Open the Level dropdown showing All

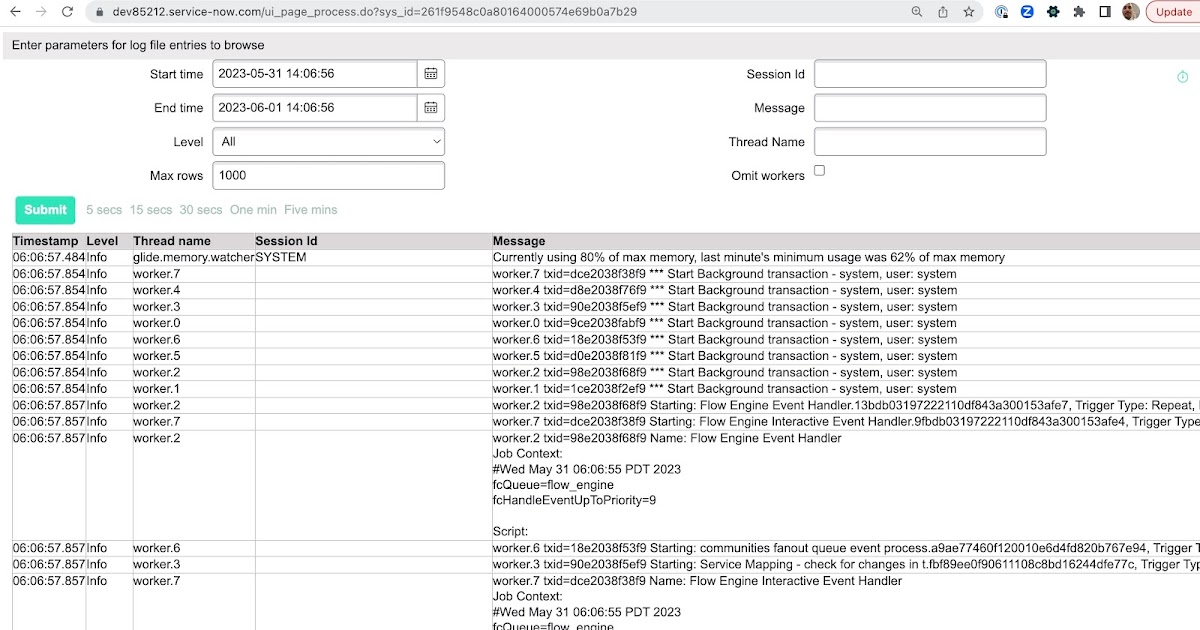click(328, 141)
